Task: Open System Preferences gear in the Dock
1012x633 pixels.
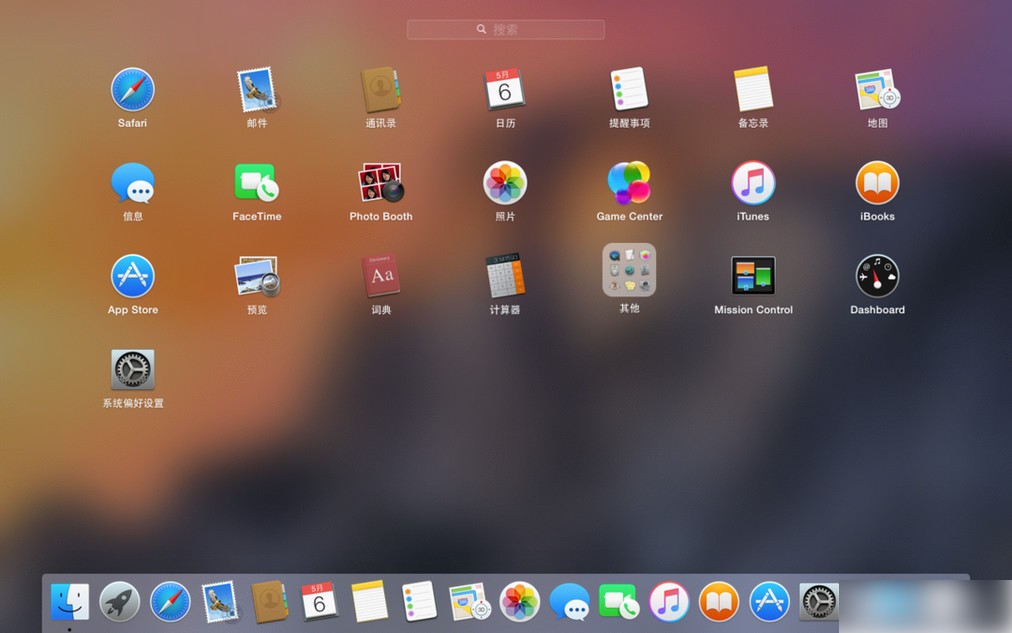Action: (x=819, y=601)
